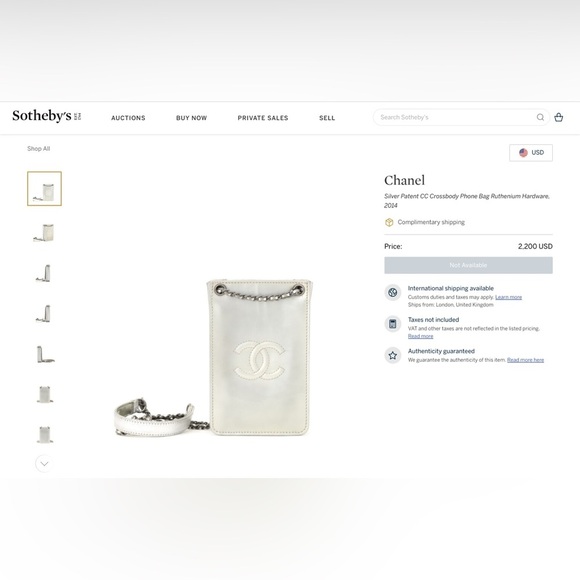The image size is (580, 580).
Task: Open the Buy Now menu
Action: pyautogui.click(x=192, y=118)
